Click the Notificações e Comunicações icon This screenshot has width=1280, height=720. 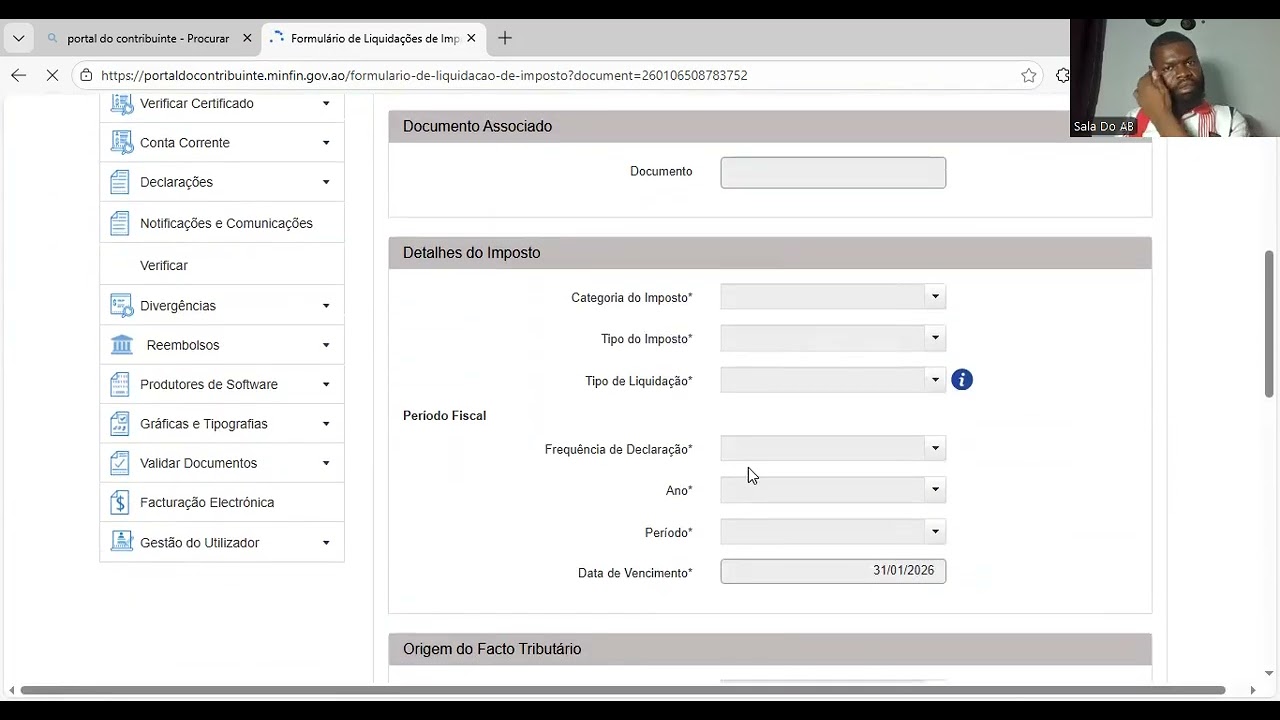(x=120, y=223)
